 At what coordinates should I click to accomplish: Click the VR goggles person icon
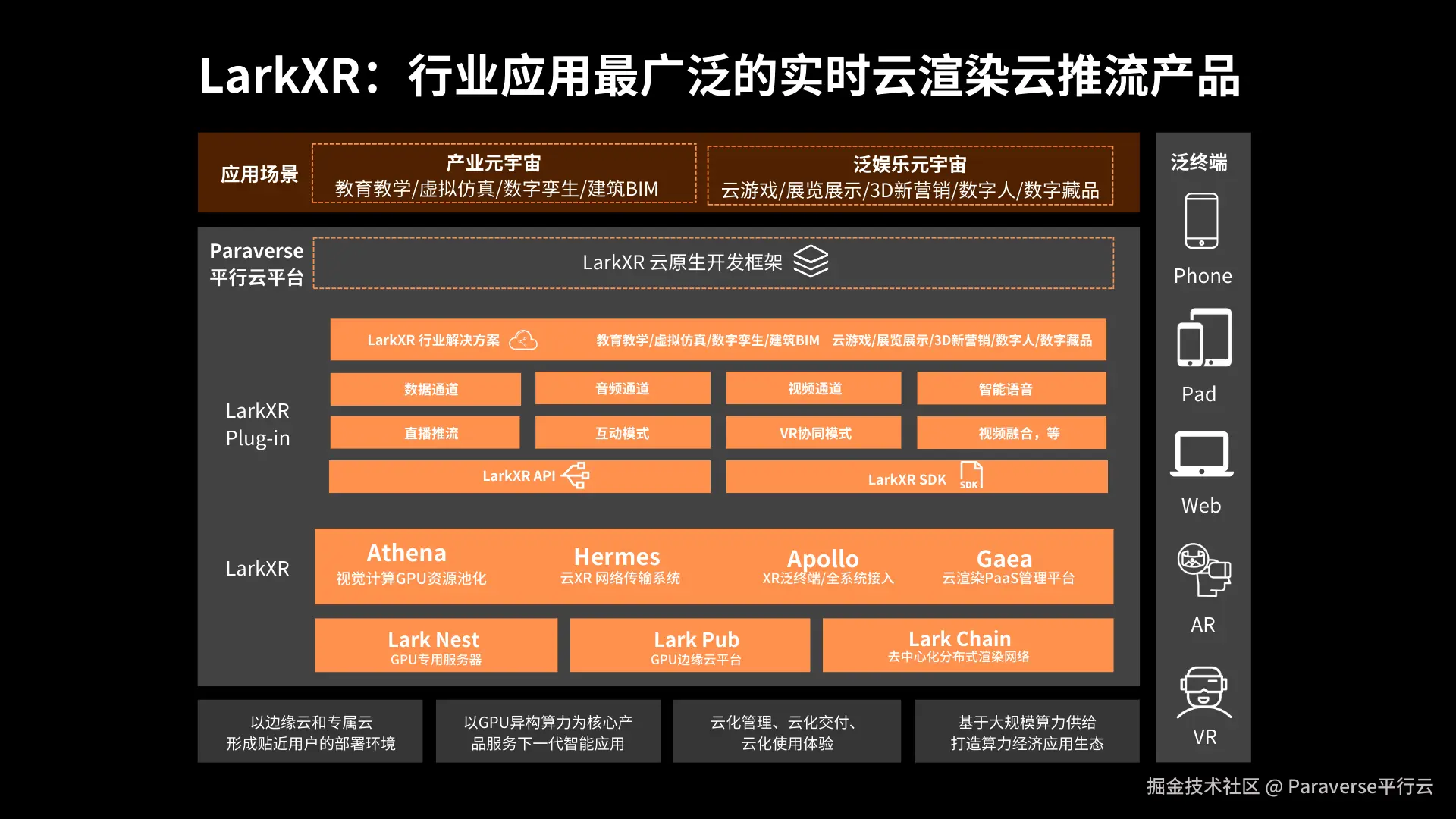(x=1203, y=692)
